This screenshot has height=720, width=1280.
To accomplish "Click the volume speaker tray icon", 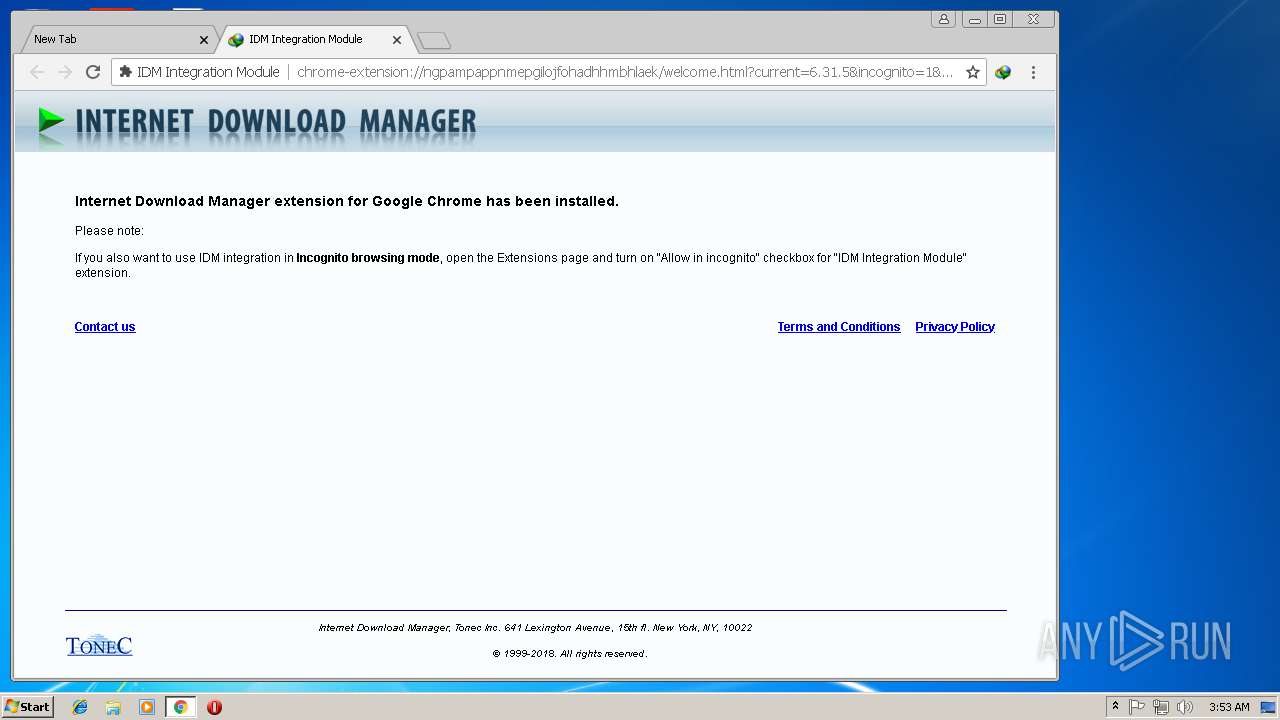I will 1185,707.
